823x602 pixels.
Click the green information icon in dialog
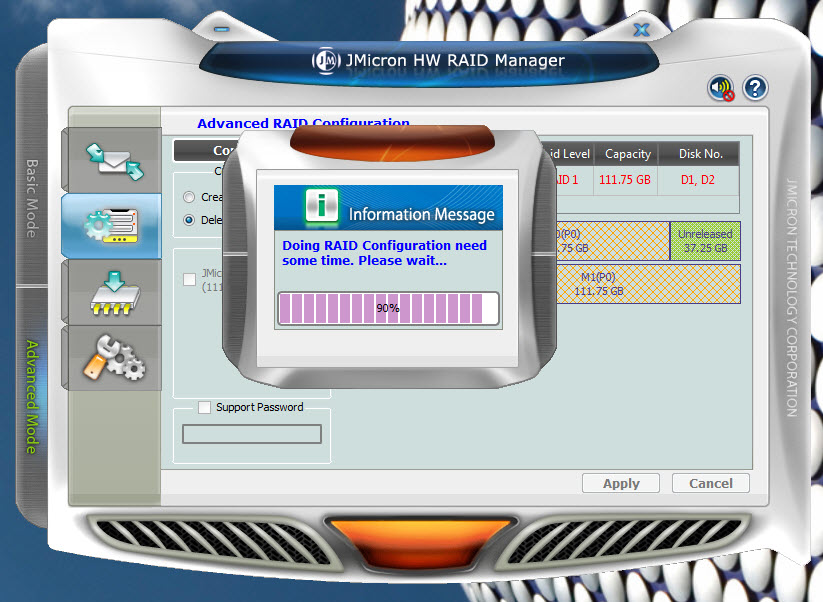pyautogui.click(x=322, y=206)
